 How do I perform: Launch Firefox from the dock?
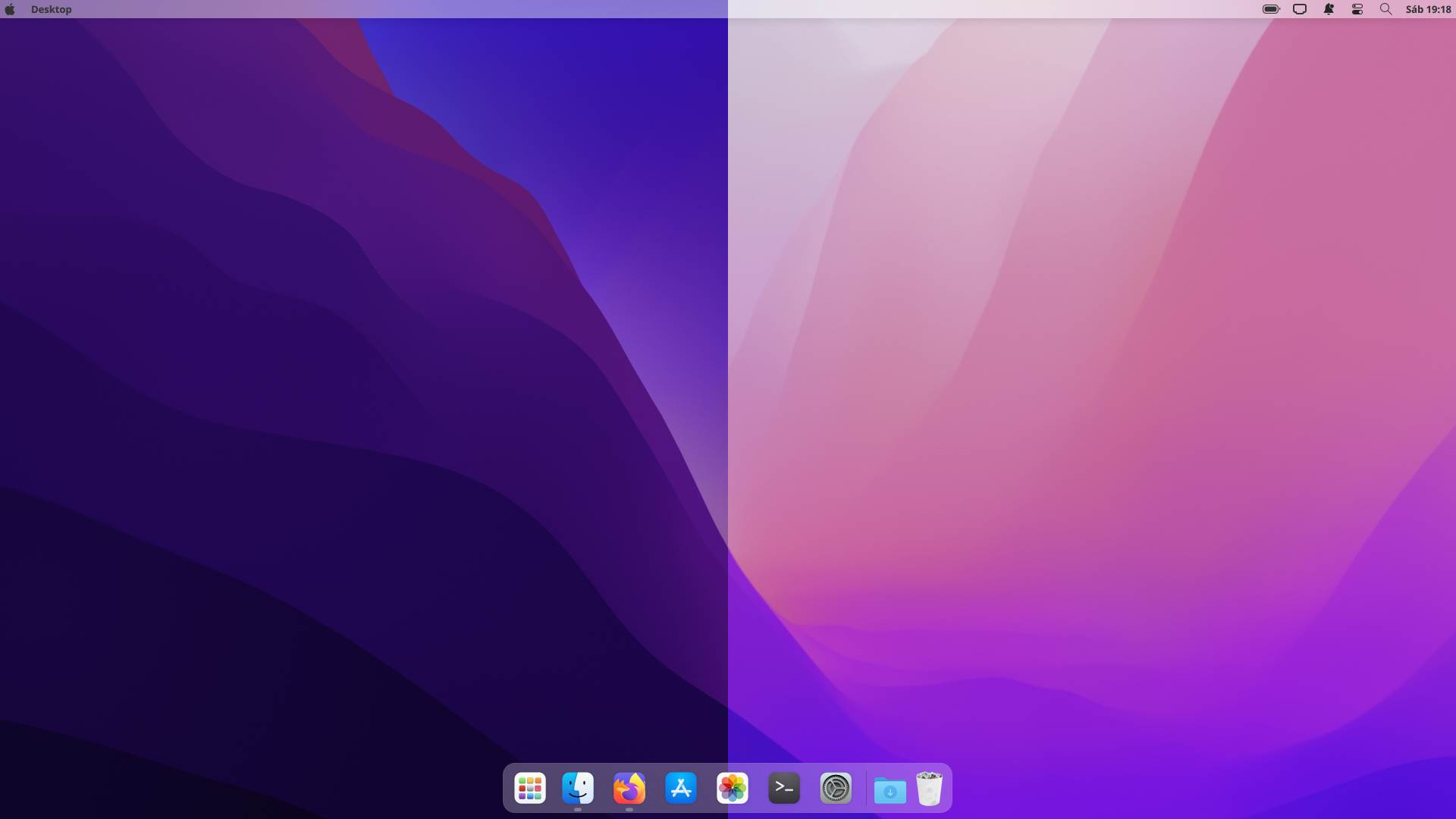[629, 788]
